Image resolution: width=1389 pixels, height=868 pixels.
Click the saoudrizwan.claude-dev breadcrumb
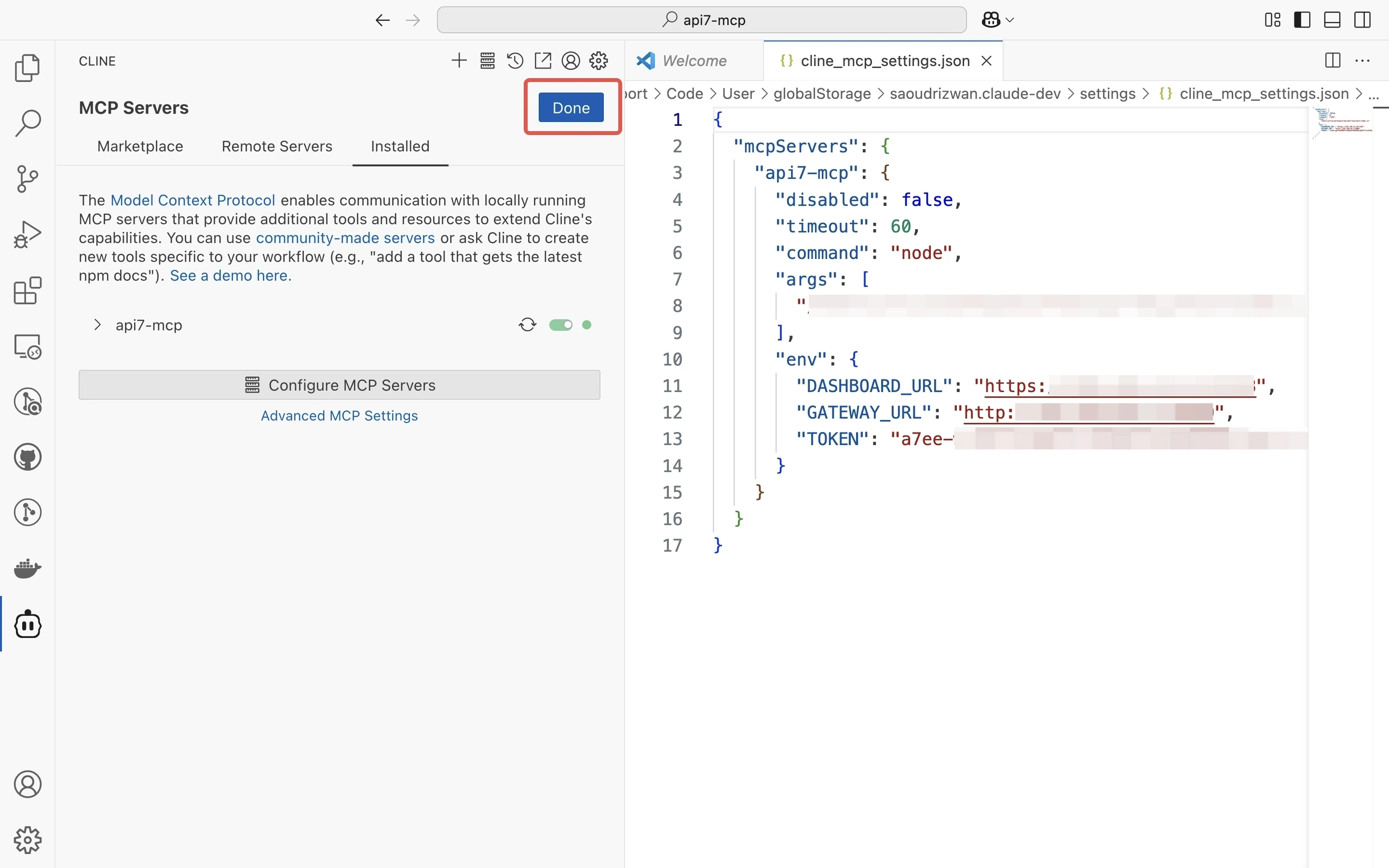point(975,94)
